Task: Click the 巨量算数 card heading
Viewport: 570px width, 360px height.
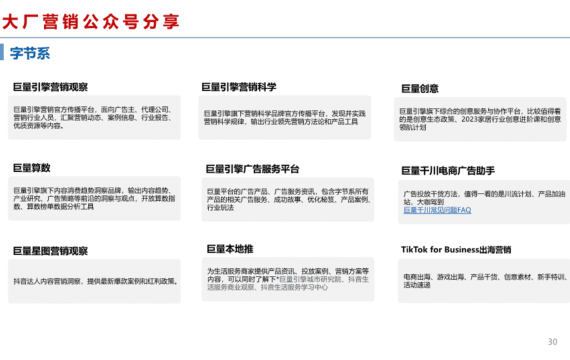Action: click(x=32, y=168)
